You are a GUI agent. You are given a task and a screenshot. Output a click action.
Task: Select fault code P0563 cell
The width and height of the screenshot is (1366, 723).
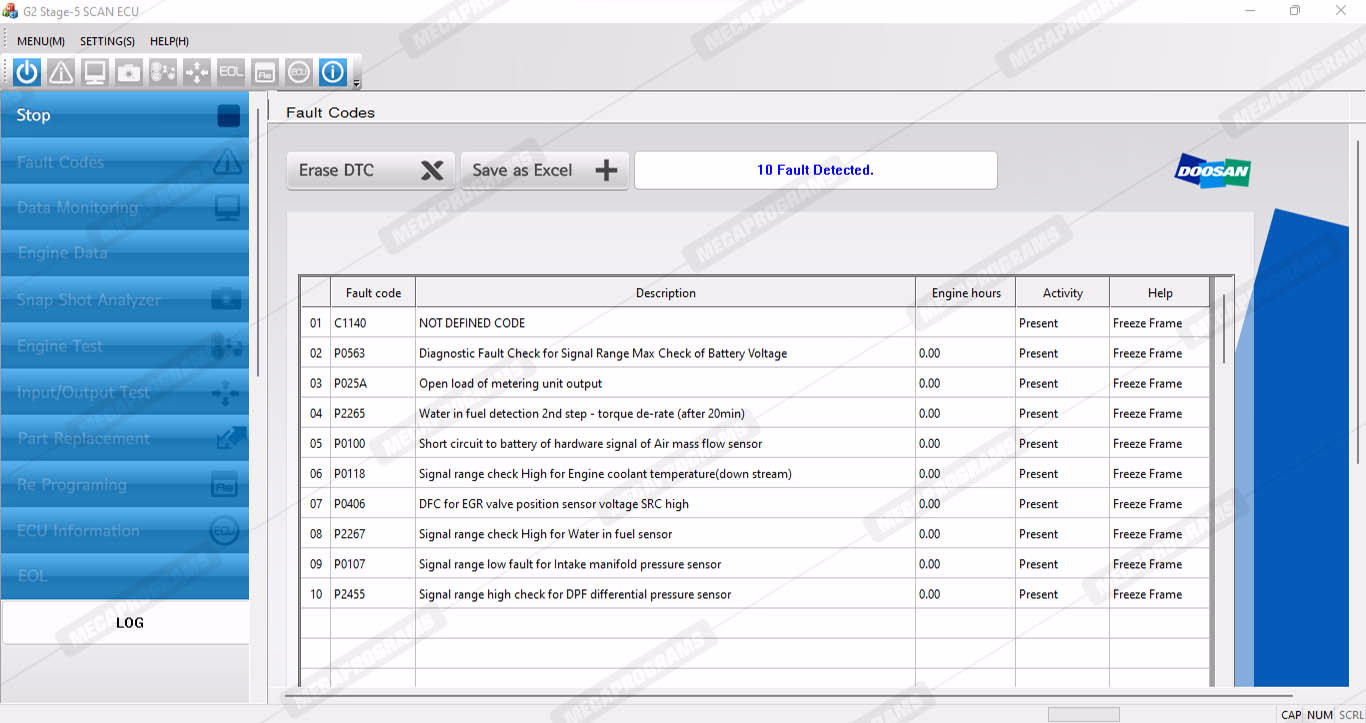pyautogui.click(x=373, y=353)
